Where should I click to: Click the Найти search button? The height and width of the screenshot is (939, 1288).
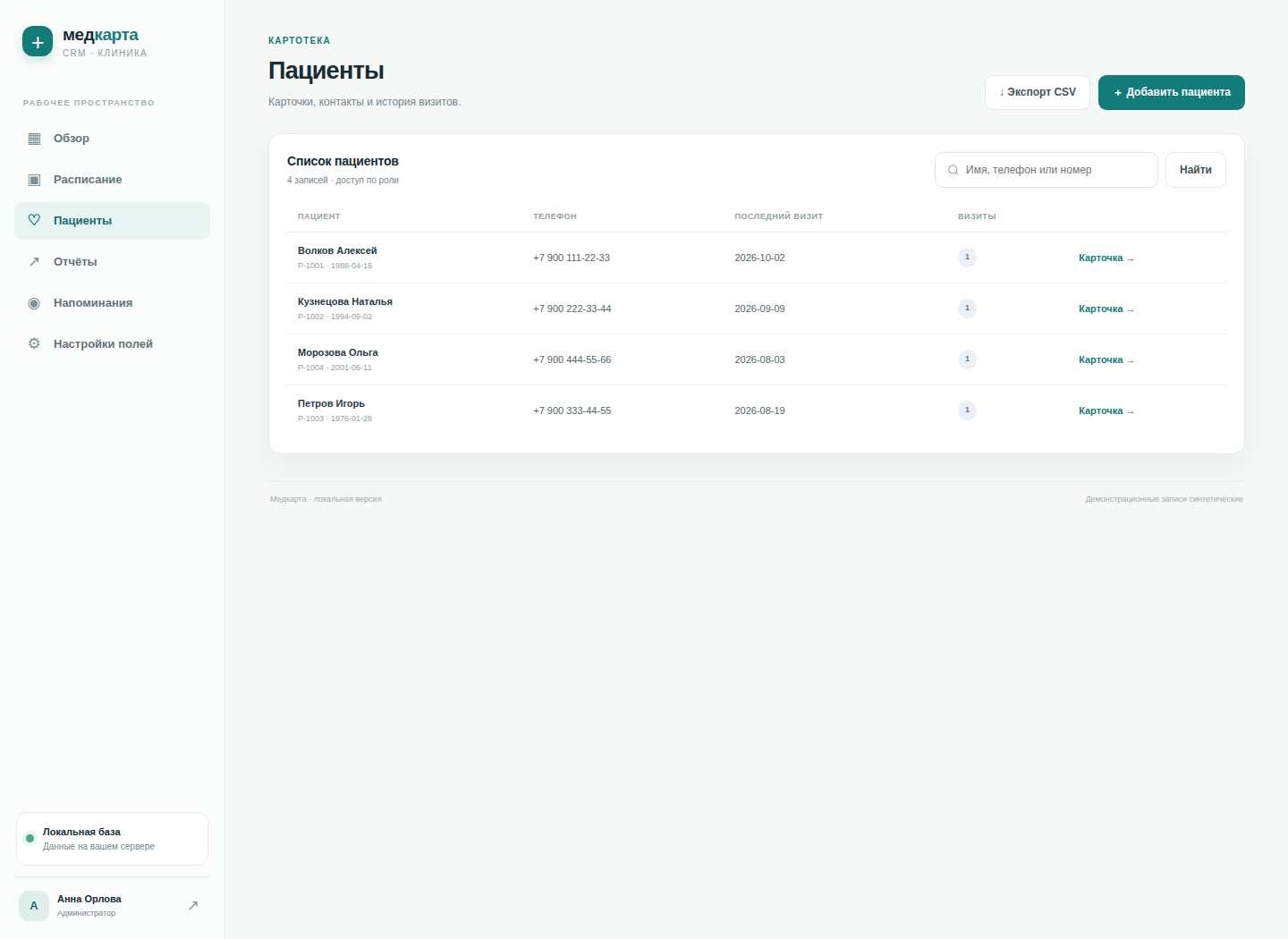pos(1196,170)
